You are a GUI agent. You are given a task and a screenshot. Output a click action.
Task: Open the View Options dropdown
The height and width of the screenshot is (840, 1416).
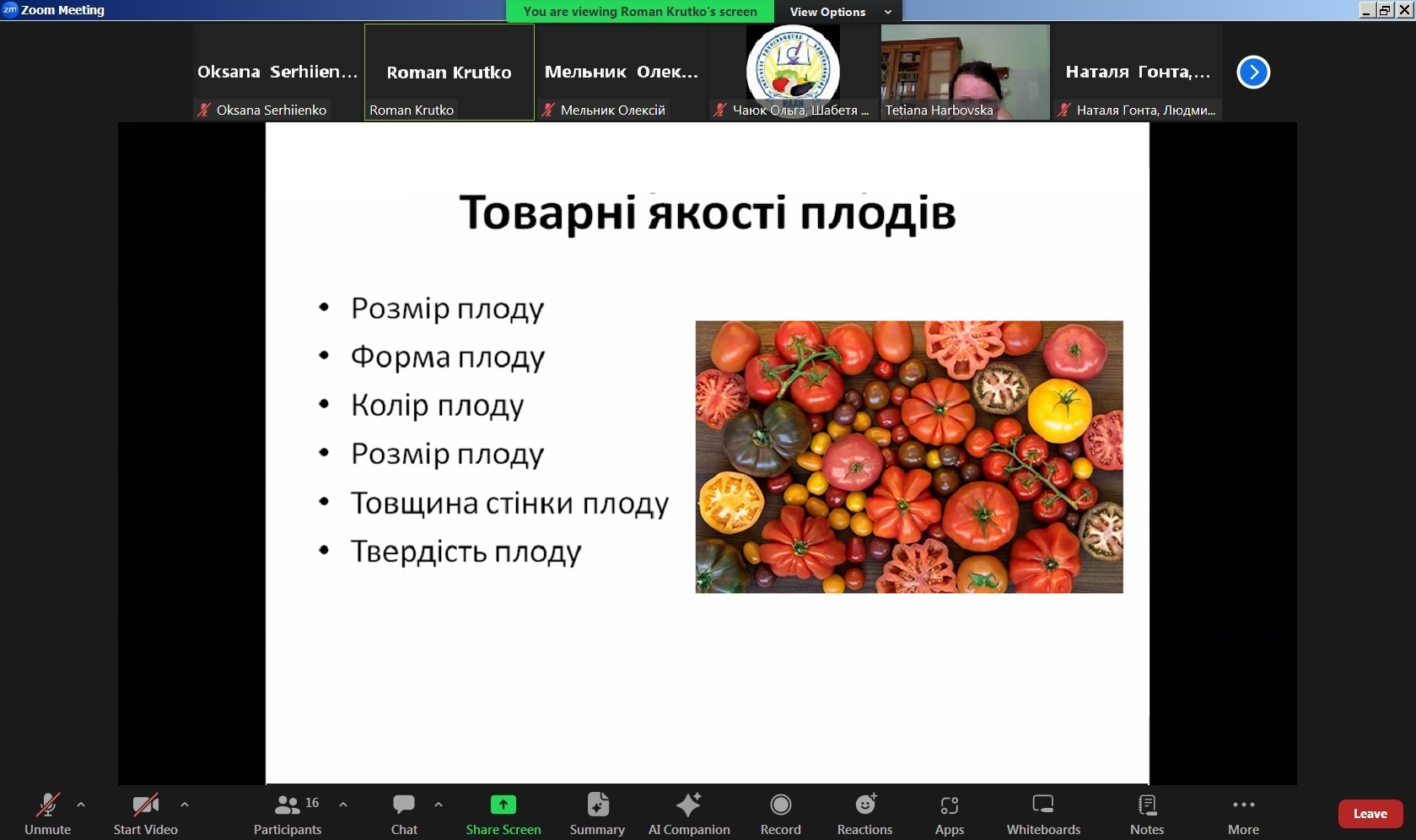(839, 12)
